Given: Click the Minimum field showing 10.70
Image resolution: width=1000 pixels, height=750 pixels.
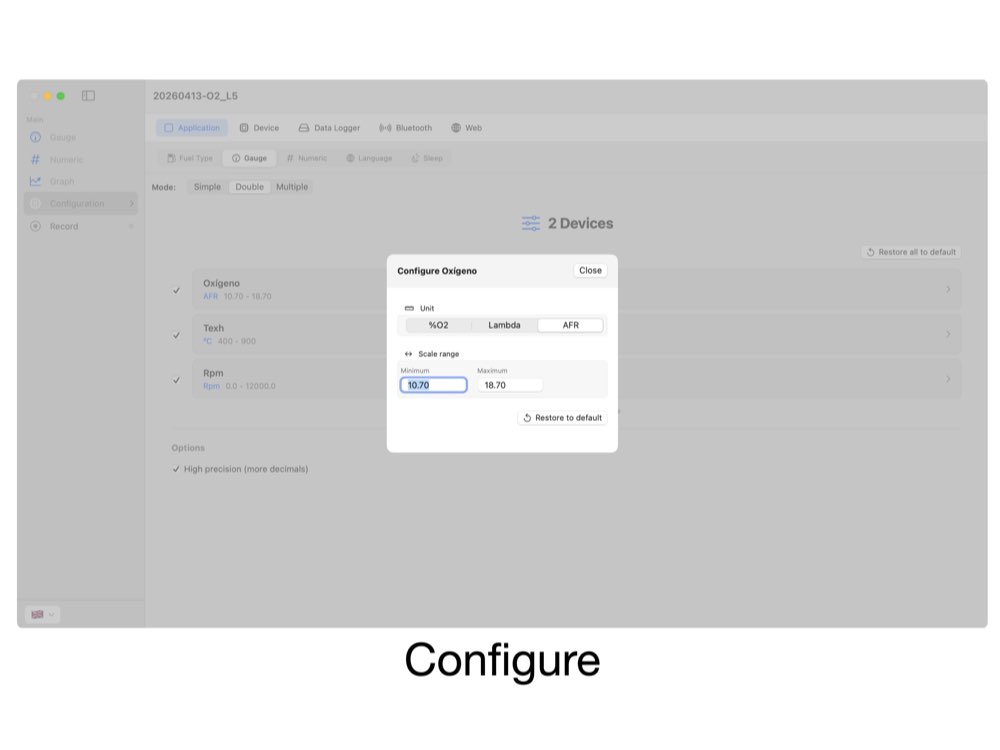Looking at the screenshot, I should point(434,385).
